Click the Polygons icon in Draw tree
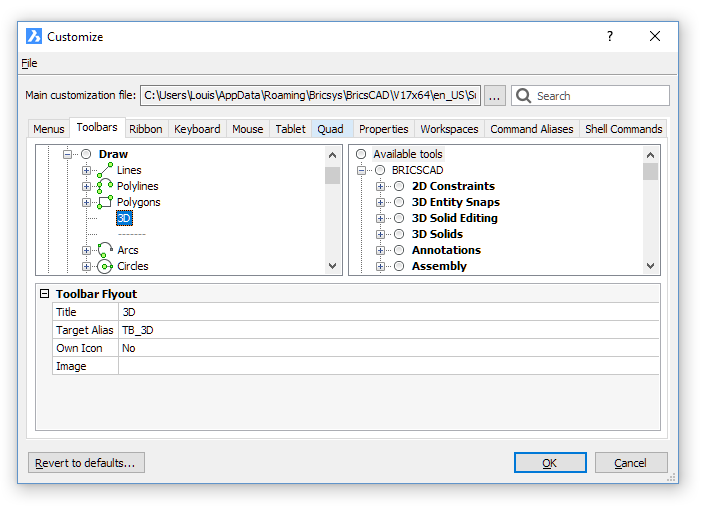705x509 pixels. (105, 202)
